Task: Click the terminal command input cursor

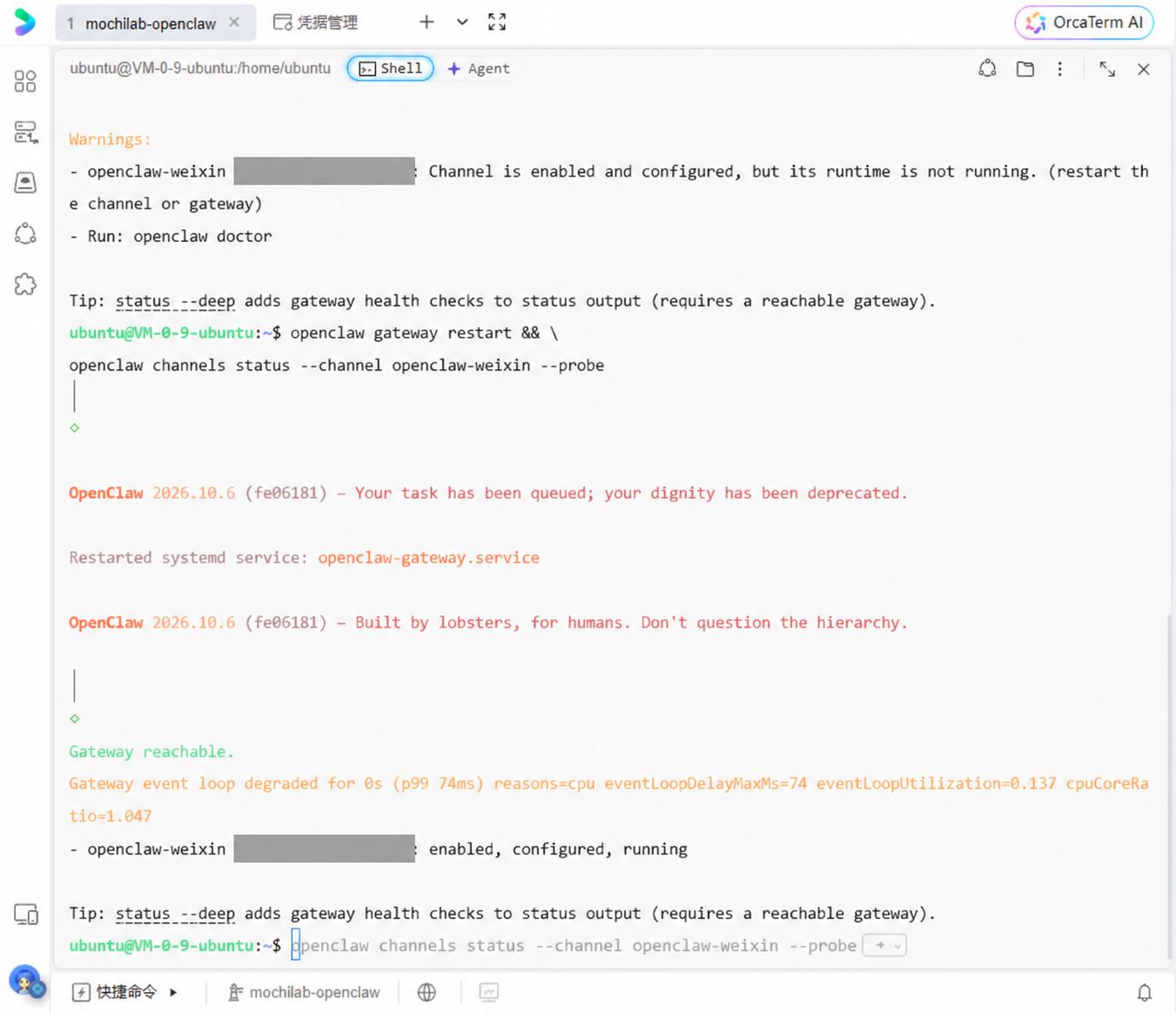Action: [x=296, y=945]
